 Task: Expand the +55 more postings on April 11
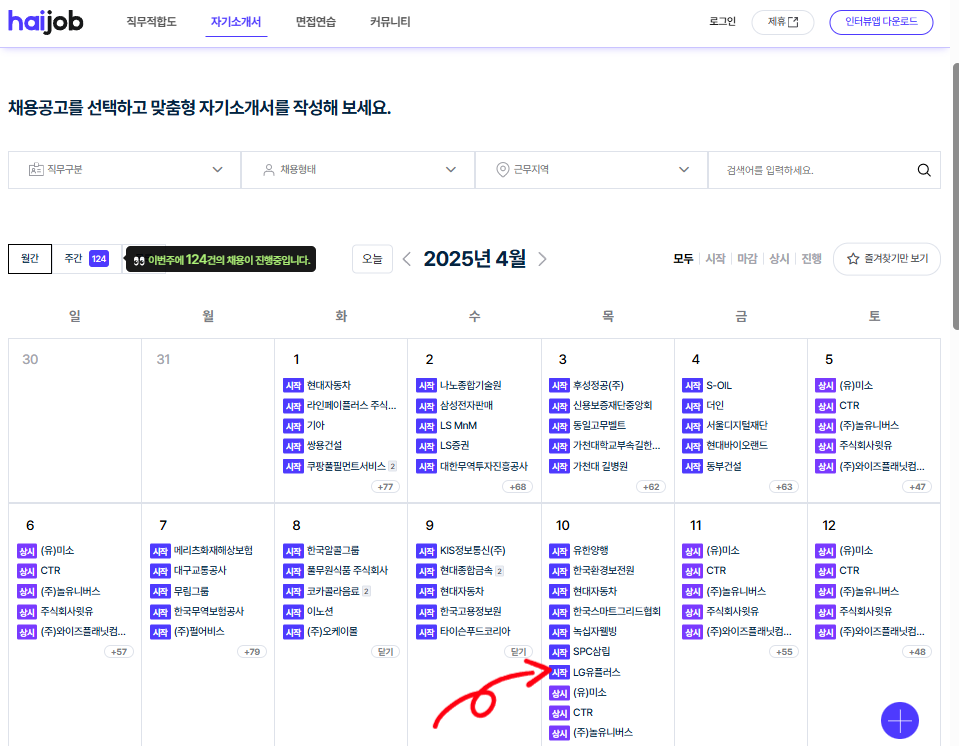tap(784, 652)
